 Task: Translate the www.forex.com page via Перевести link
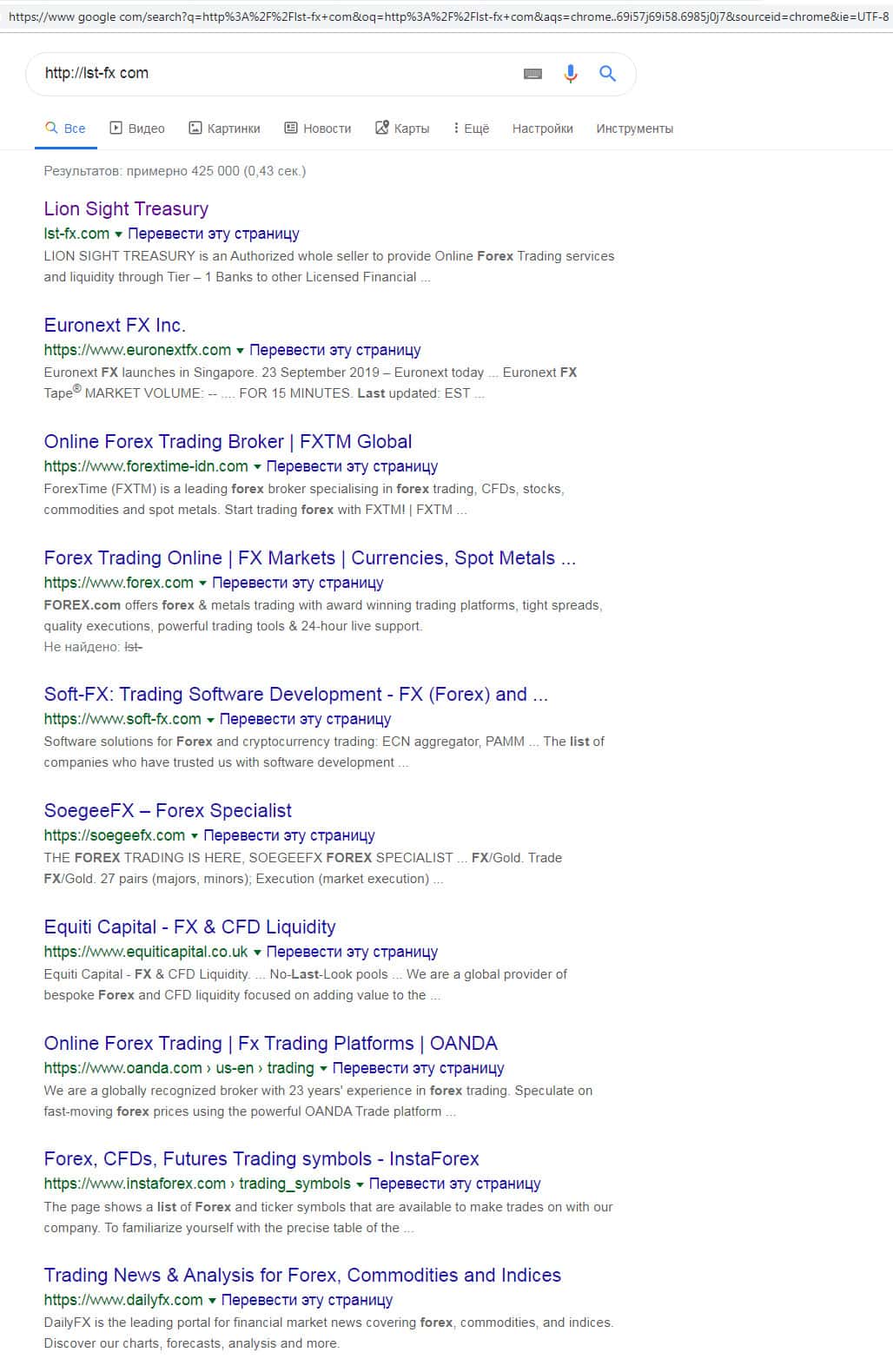(298, 583)
